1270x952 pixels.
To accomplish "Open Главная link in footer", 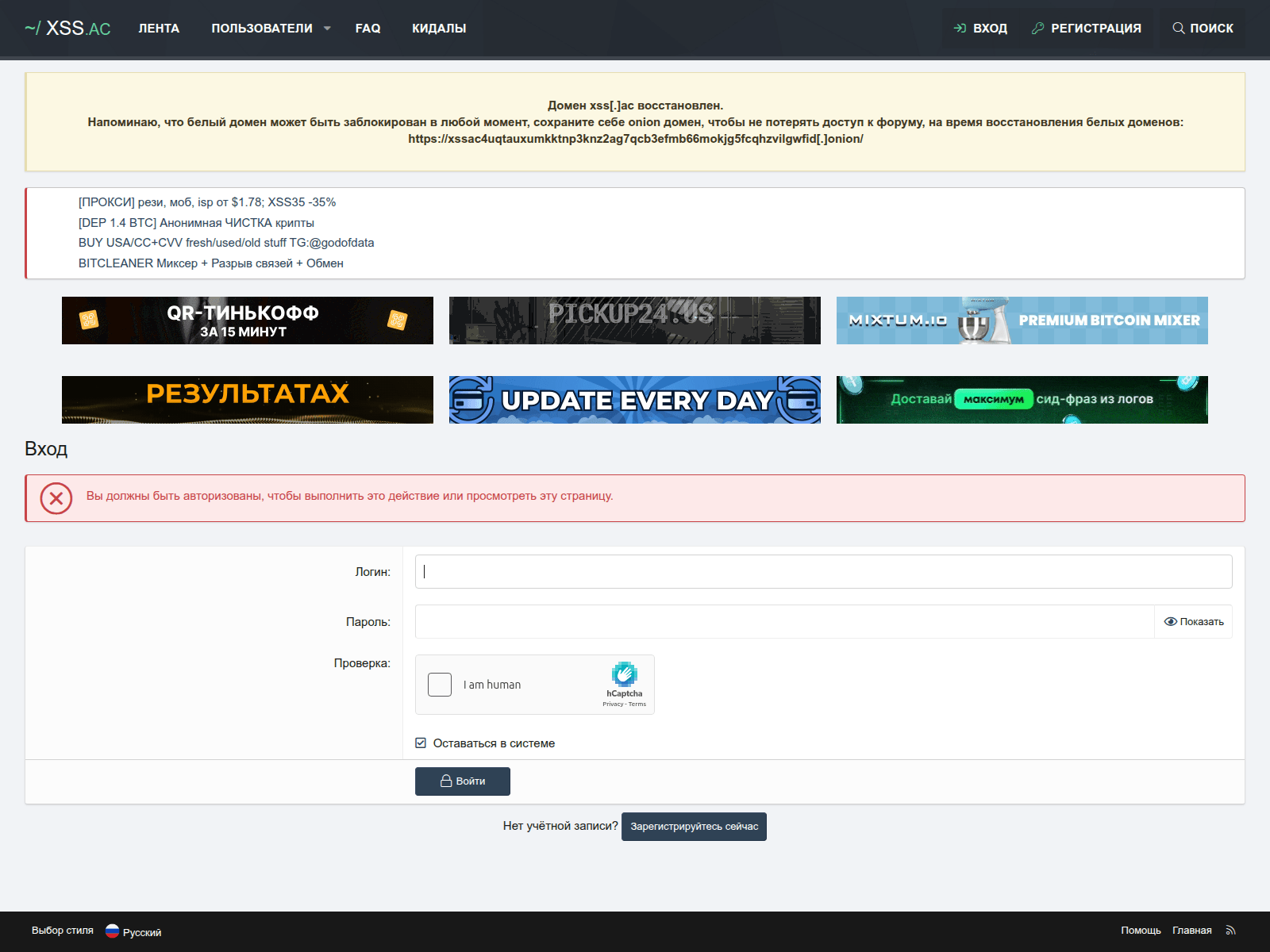I will tap(1192, 931).
